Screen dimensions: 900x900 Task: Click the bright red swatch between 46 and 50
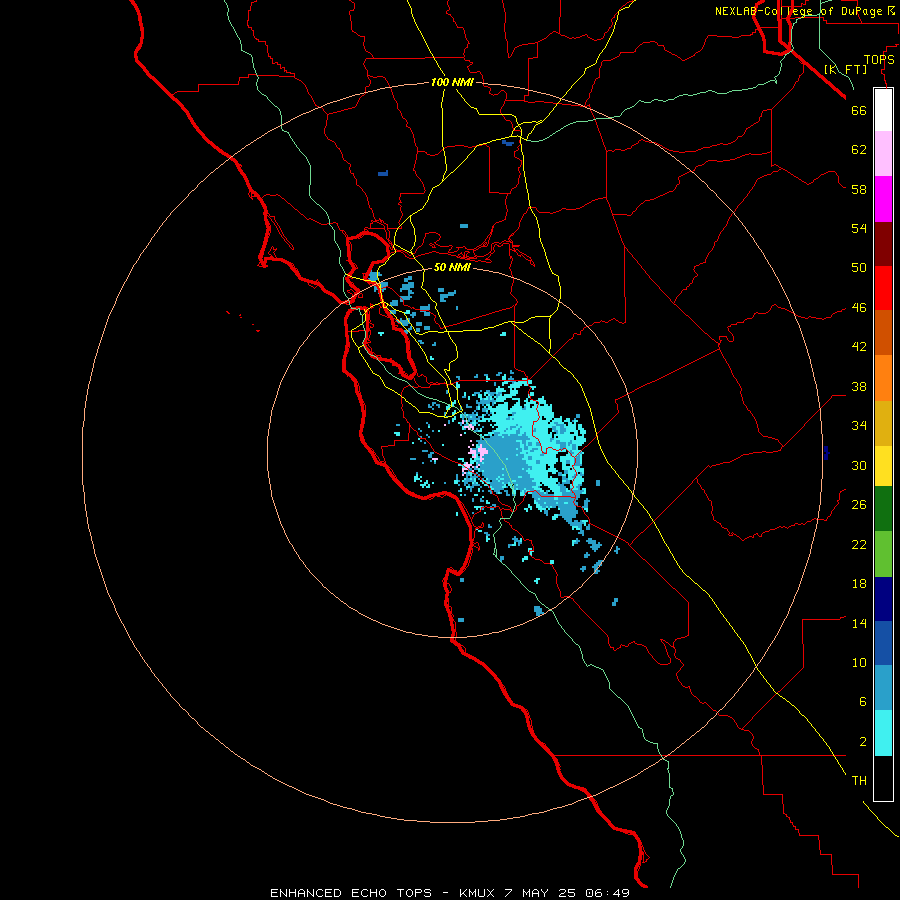coord(883,288)
